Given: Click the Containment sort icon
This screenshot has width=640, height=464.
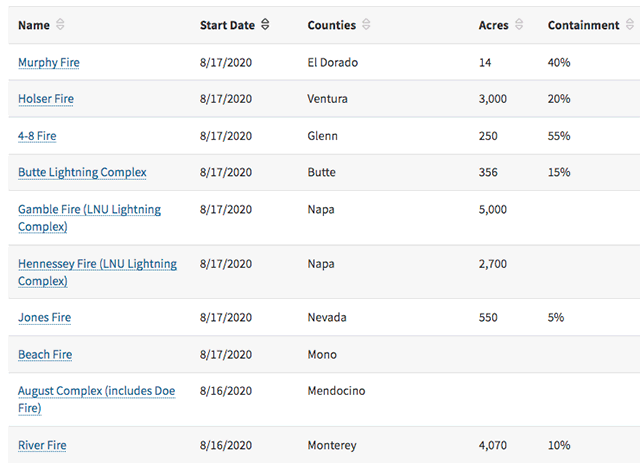Looking at the screenshot, I should click(631, 25).
